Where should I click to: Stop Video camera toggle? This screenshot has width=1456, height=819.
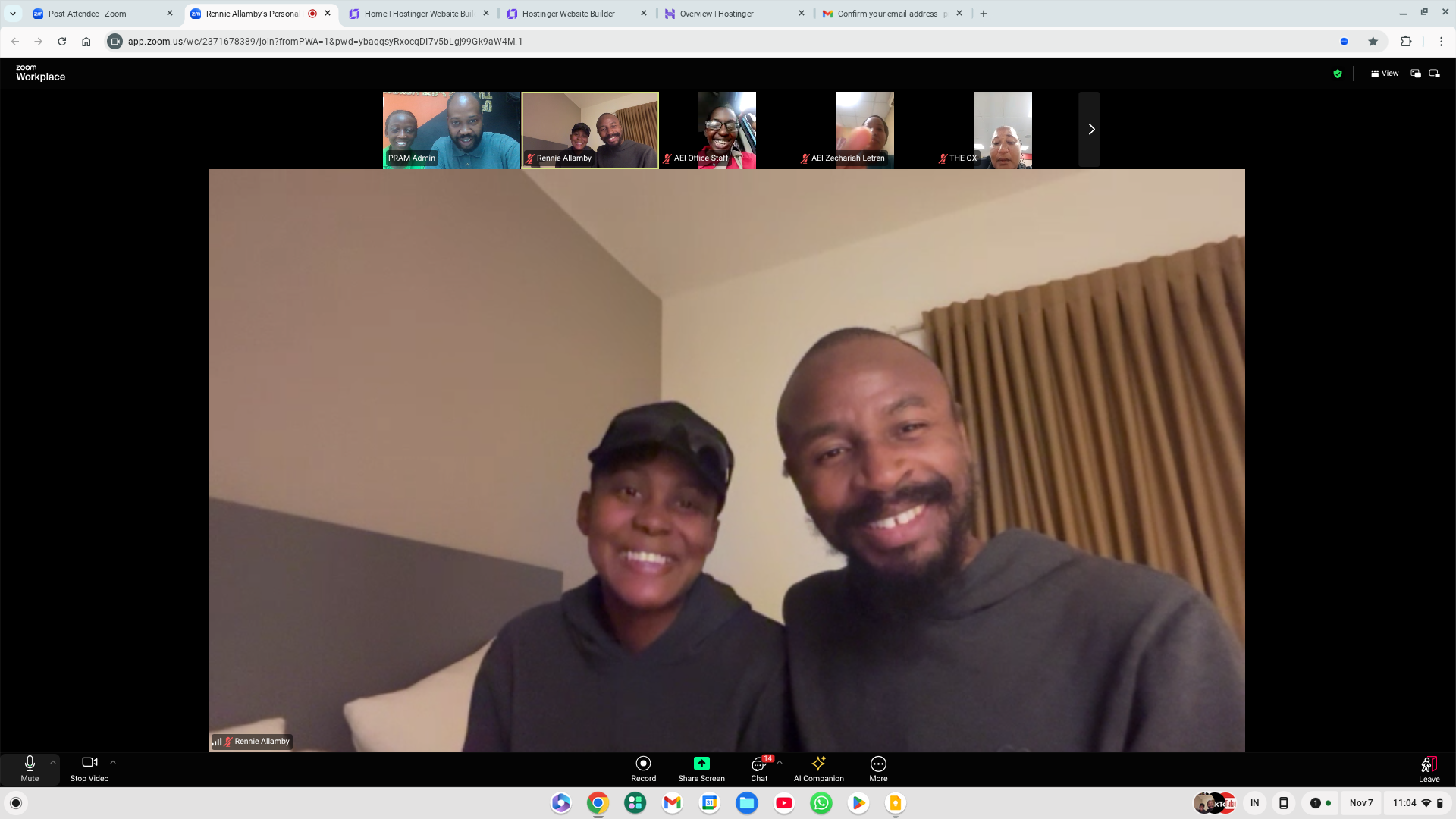click(x=89, y=763)
